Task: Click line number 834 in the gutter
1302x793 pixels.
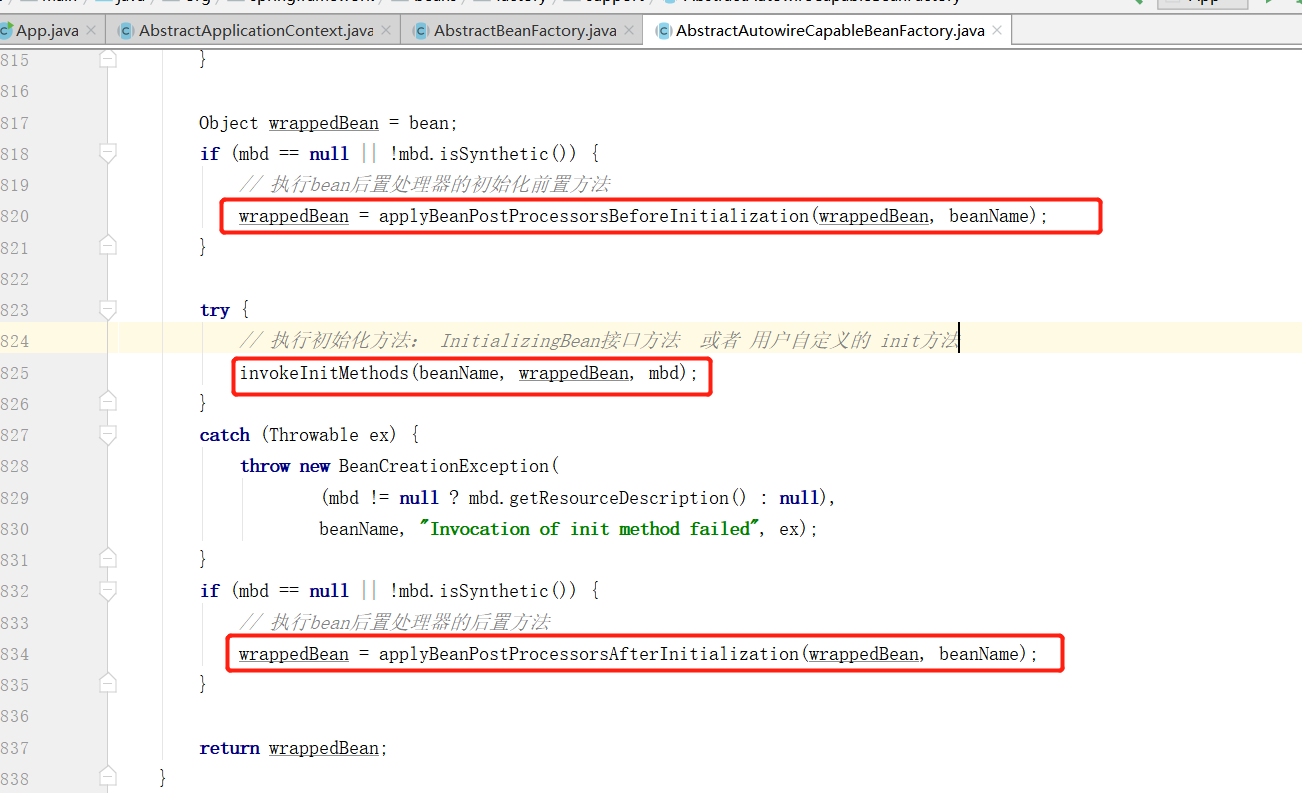Action: click(x=15, y=654)
